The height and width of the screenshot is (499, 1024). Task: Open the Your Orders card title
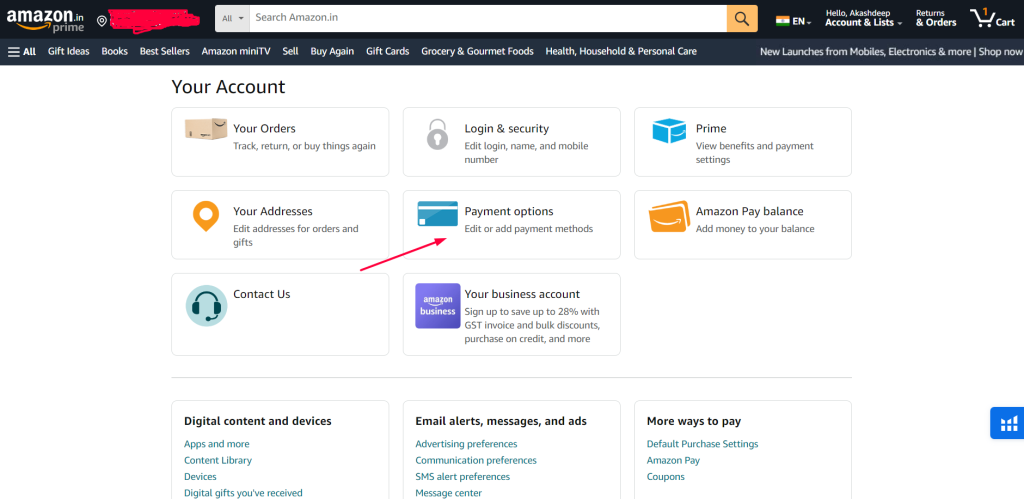(x=264, y=129)
